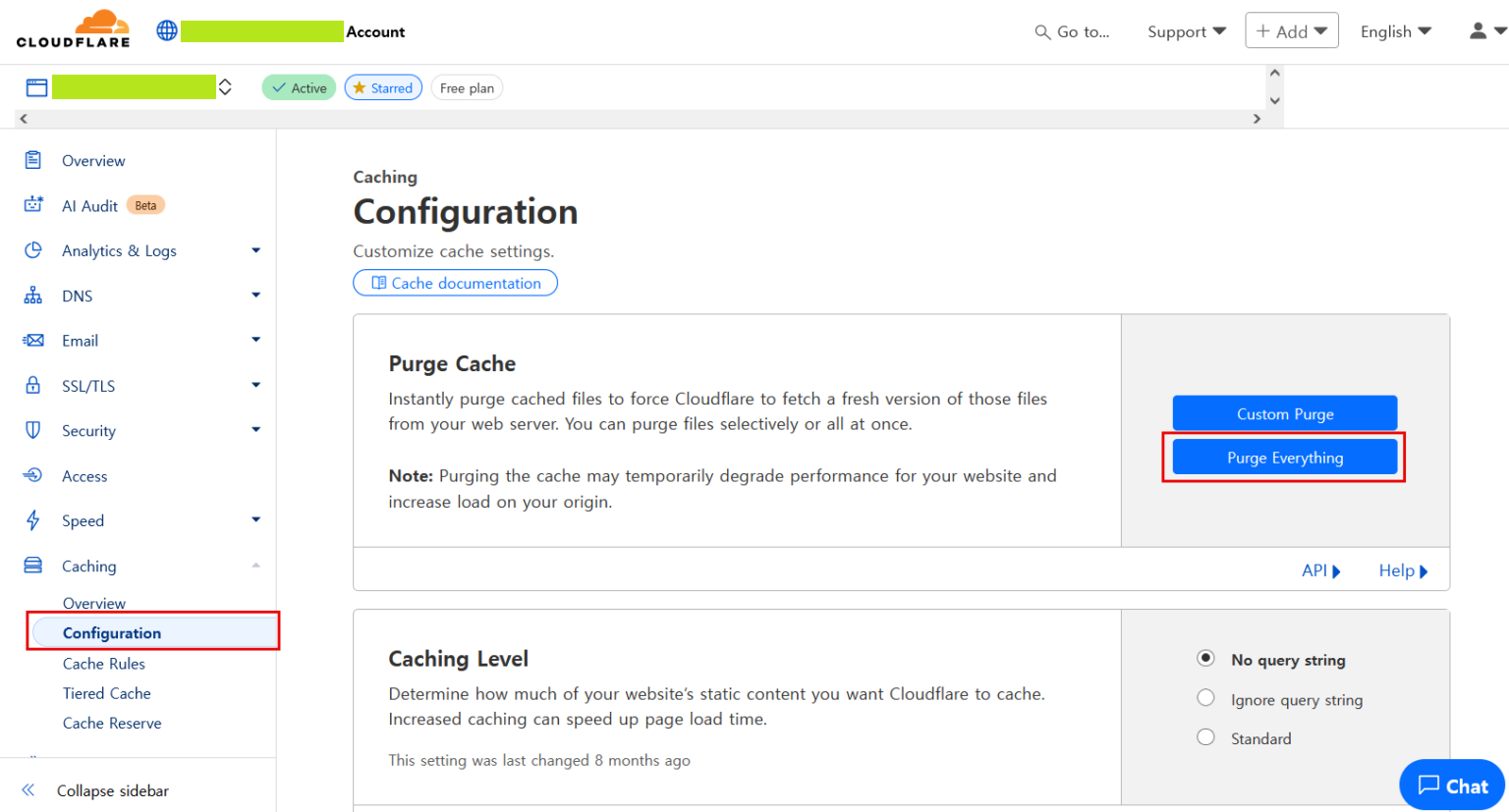Select the Standard caching level radio option

(1205, 736)
